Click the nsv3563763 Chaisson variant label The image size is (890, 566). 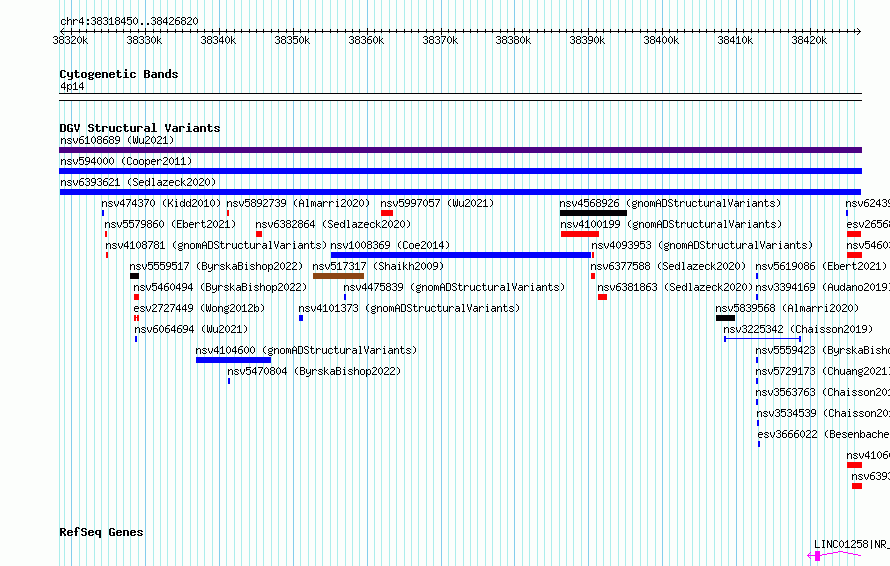822,392
